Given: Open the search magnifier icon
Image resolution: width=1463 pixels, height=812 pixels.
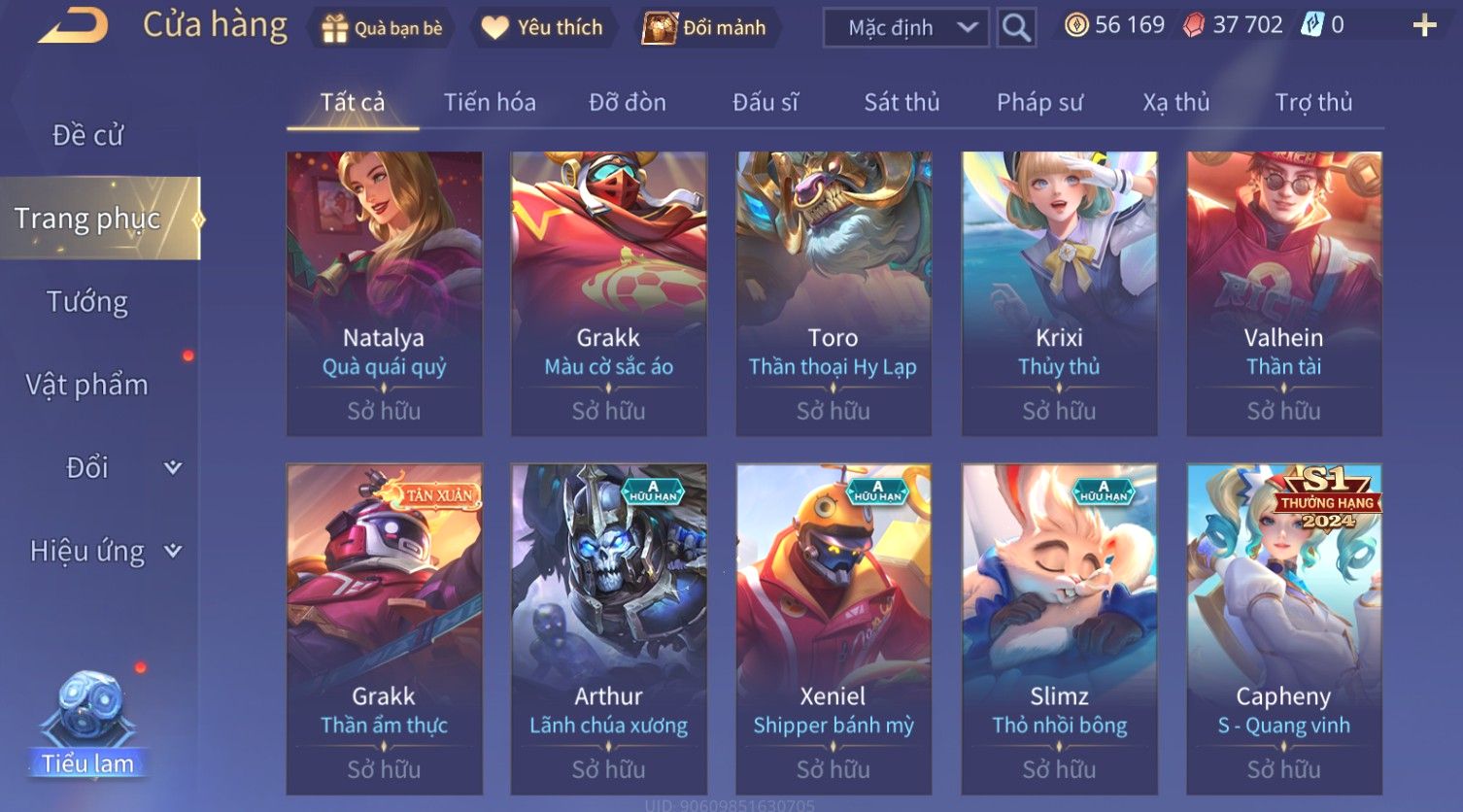Looking at the screenshot, I should (1015, 27).
